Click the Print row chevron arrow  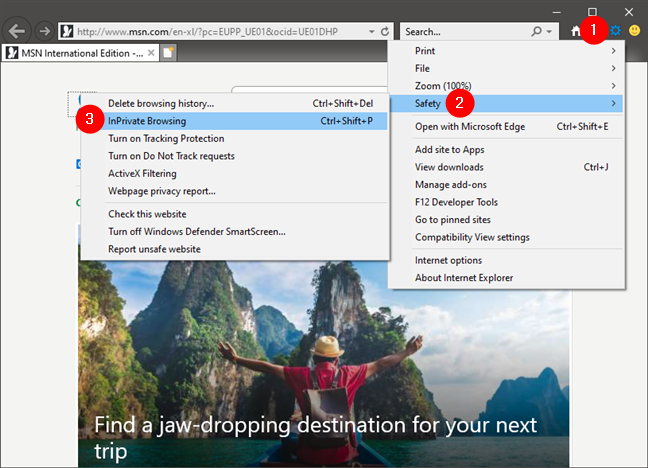614,51
